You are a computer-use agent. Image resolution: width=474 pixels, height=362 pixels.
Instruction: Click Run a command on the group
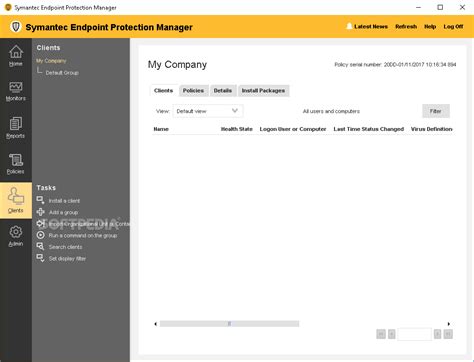[83, 235]
